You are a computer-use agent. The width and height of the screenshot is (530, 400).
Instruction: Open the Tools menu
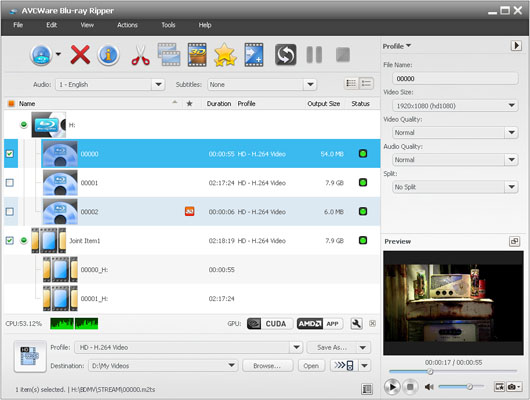(168, 25)
